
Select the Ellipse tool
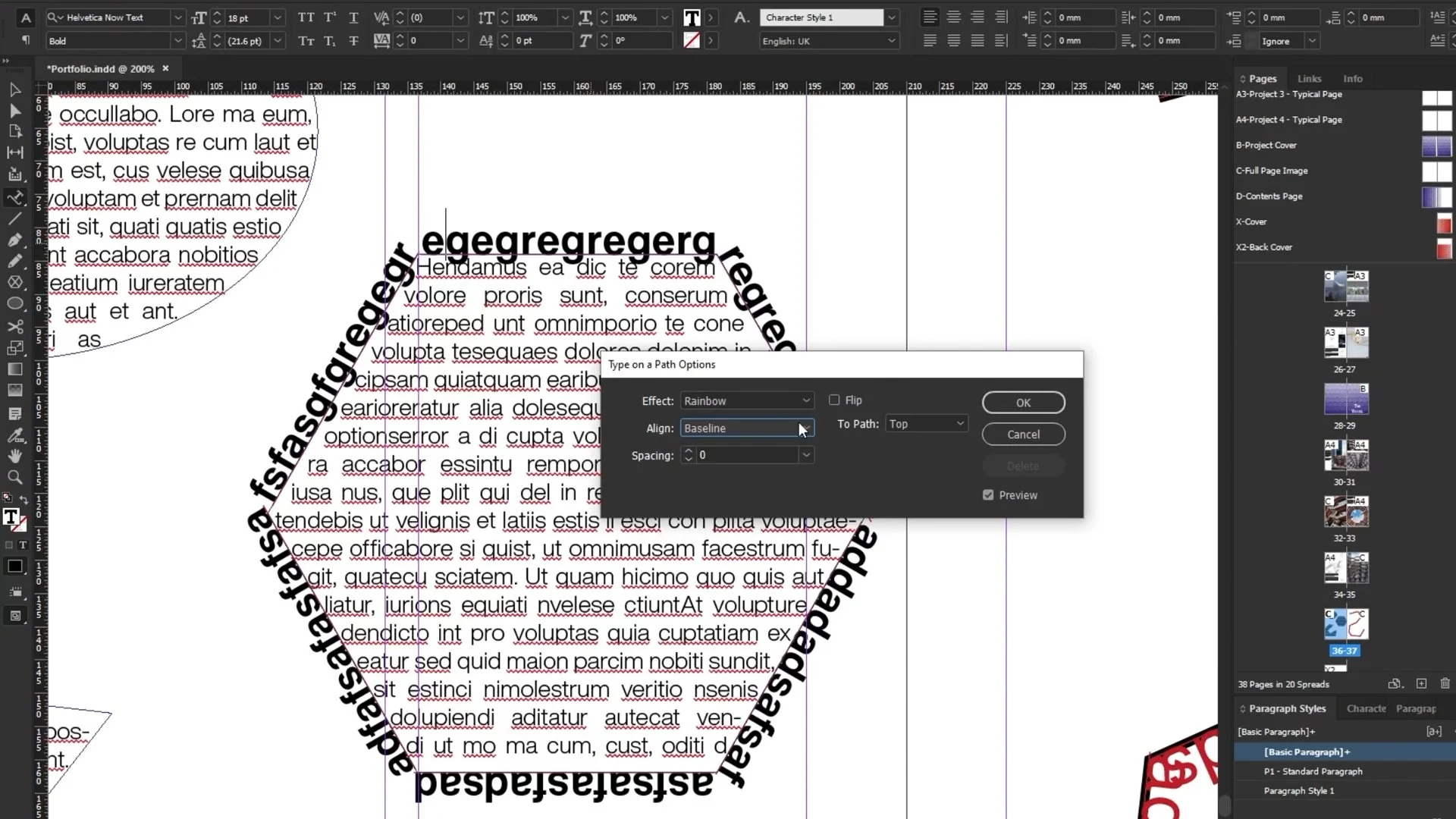[14, 303]
